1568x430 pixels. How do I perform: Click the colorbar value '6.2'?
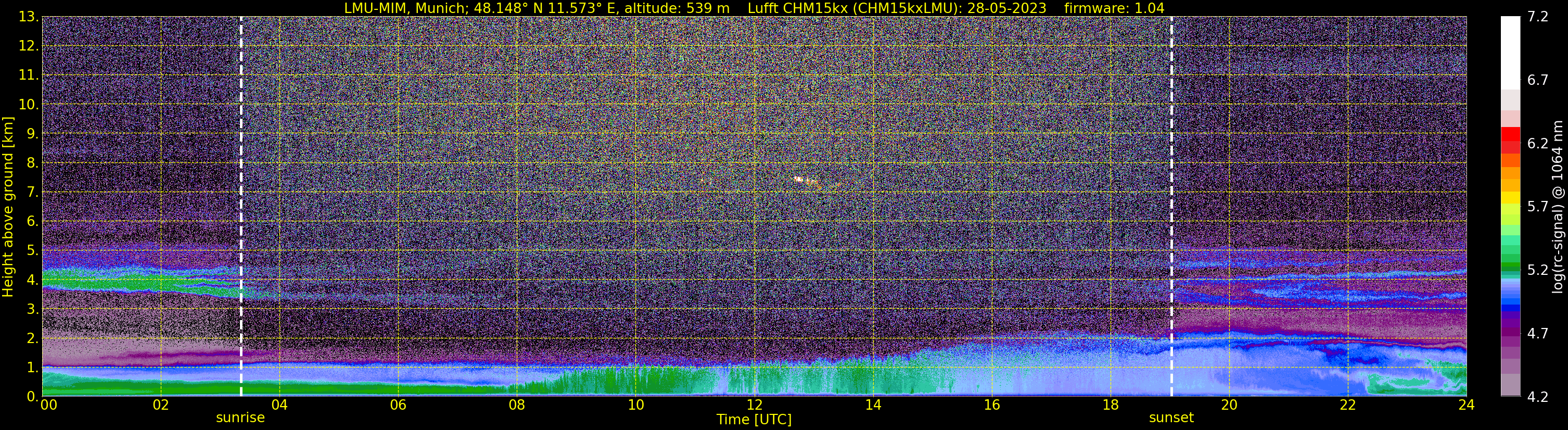[1538, 144]
